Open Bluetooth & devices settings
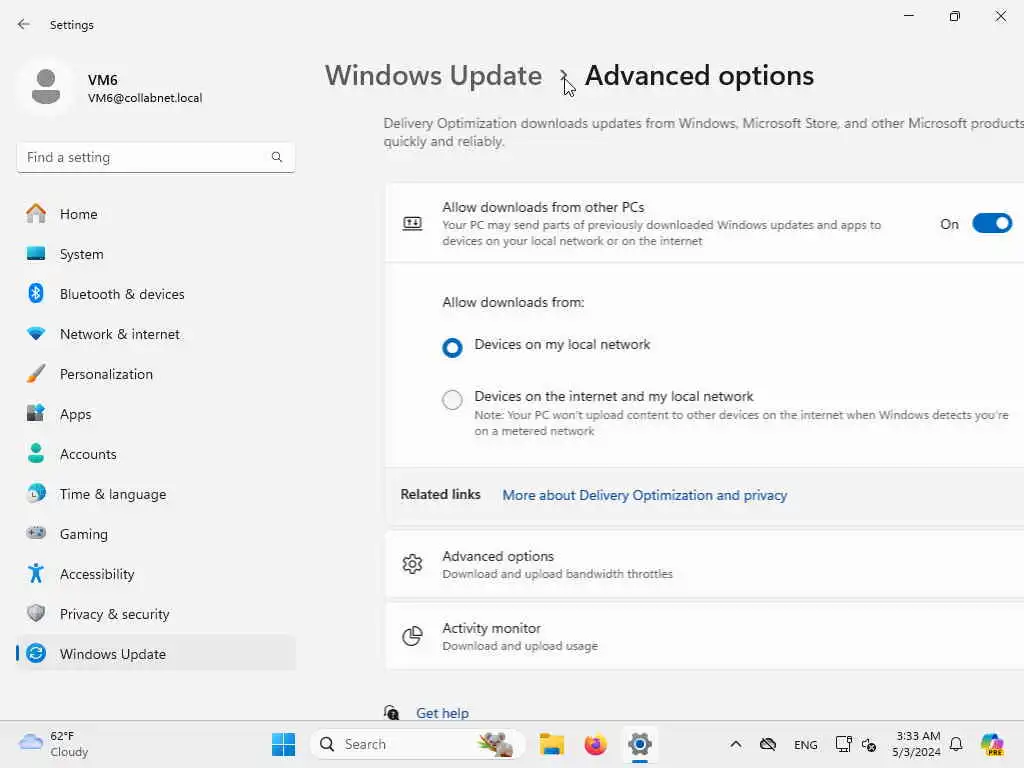 (x=122, y=293)
